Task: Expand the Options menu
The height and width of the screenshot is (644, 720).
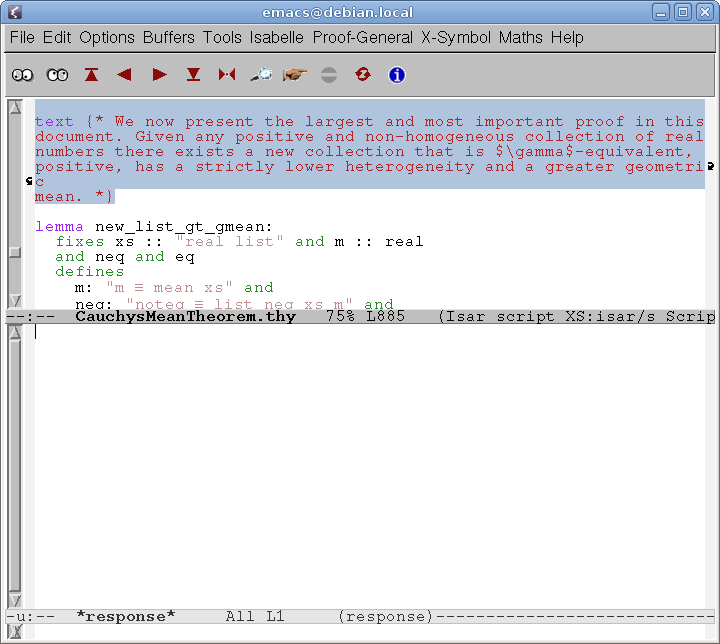Action: point(107,37)
